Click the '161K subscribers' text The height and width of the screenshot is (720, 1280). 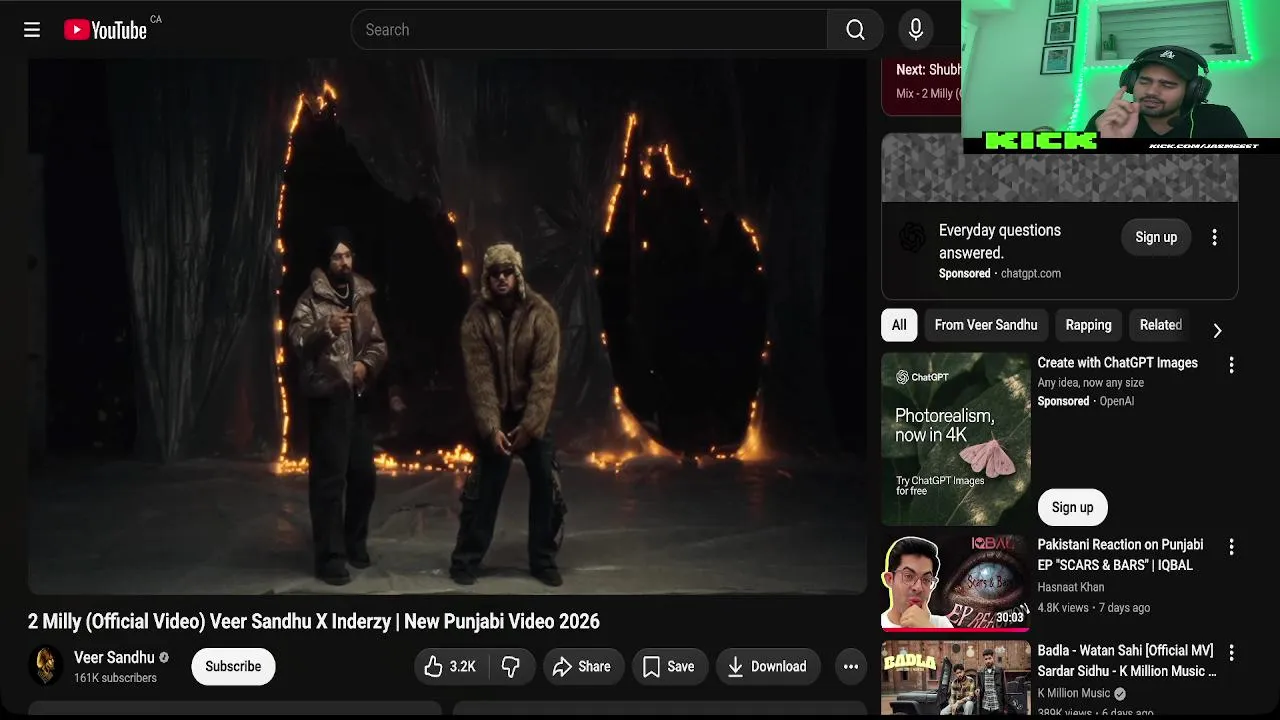pos(115,678)
